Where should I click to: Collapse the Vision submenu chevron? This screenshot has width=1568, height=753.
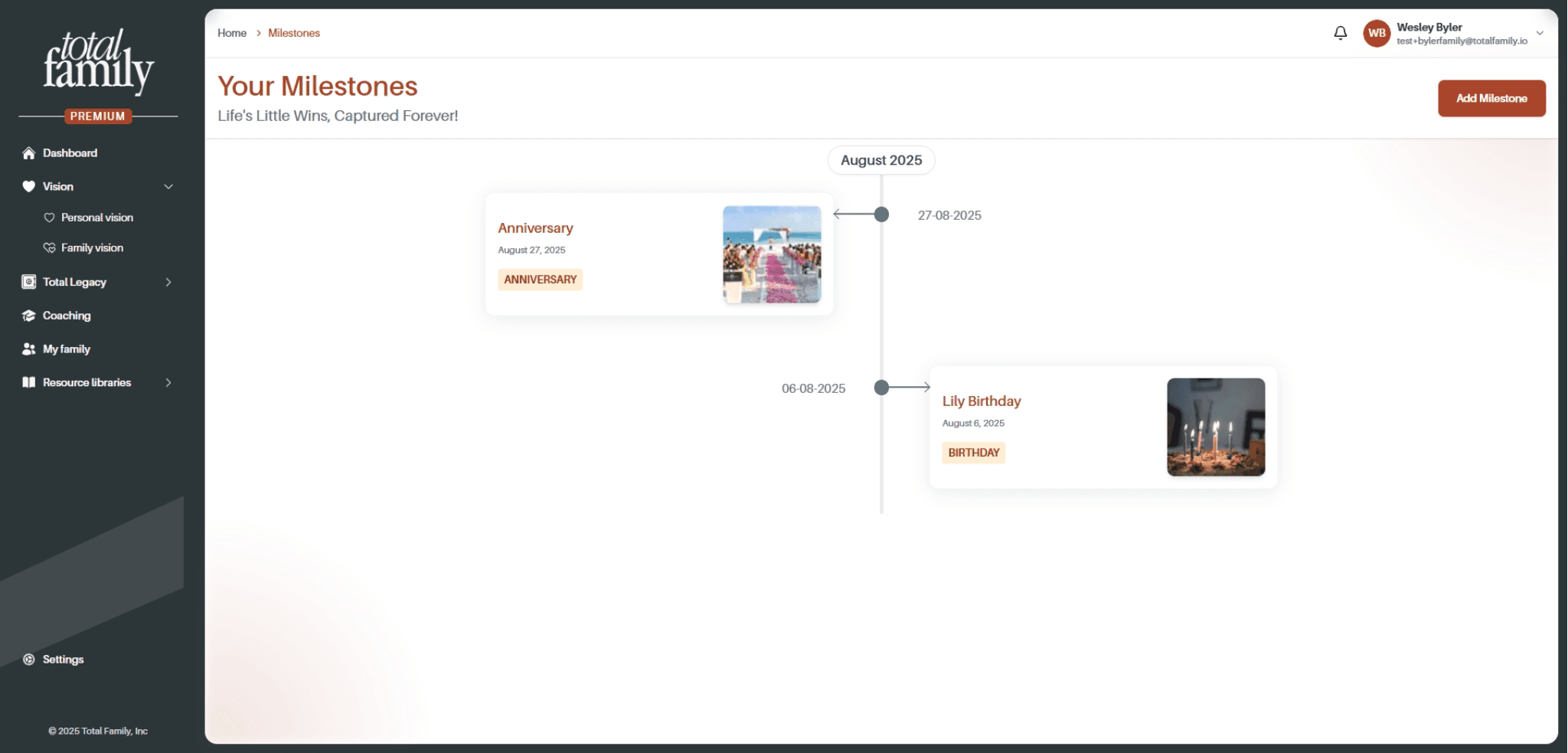point(168,186)
